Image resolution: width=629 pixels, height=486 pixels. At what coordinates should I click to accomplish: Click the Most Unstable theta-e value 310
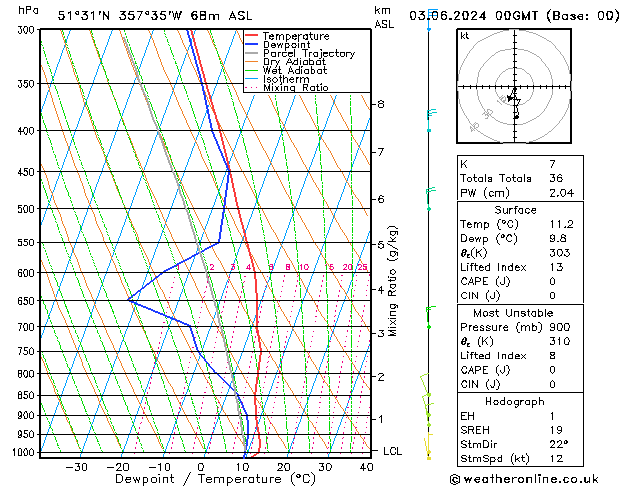560,341
